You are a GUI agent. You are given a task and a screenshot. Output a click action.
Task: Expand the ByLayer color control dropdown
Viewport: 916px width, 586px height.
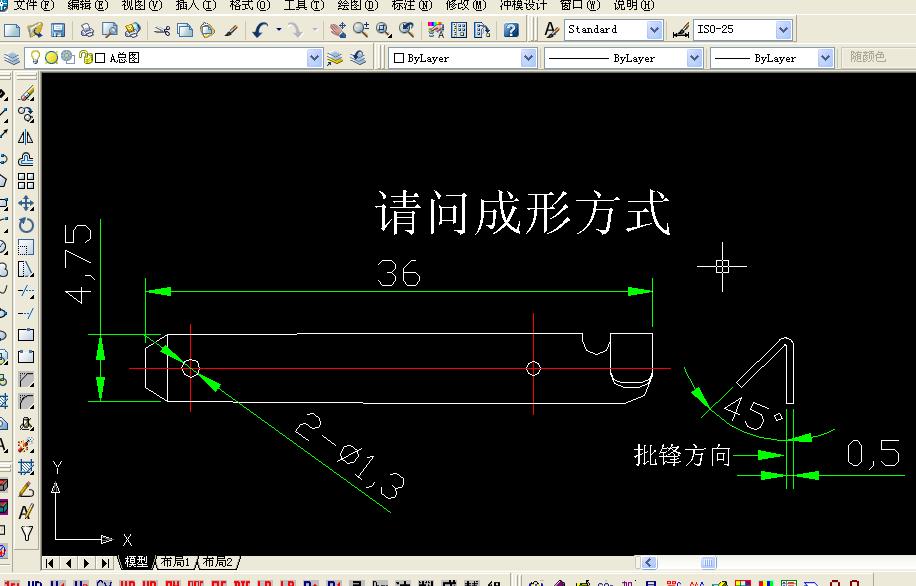528,58
